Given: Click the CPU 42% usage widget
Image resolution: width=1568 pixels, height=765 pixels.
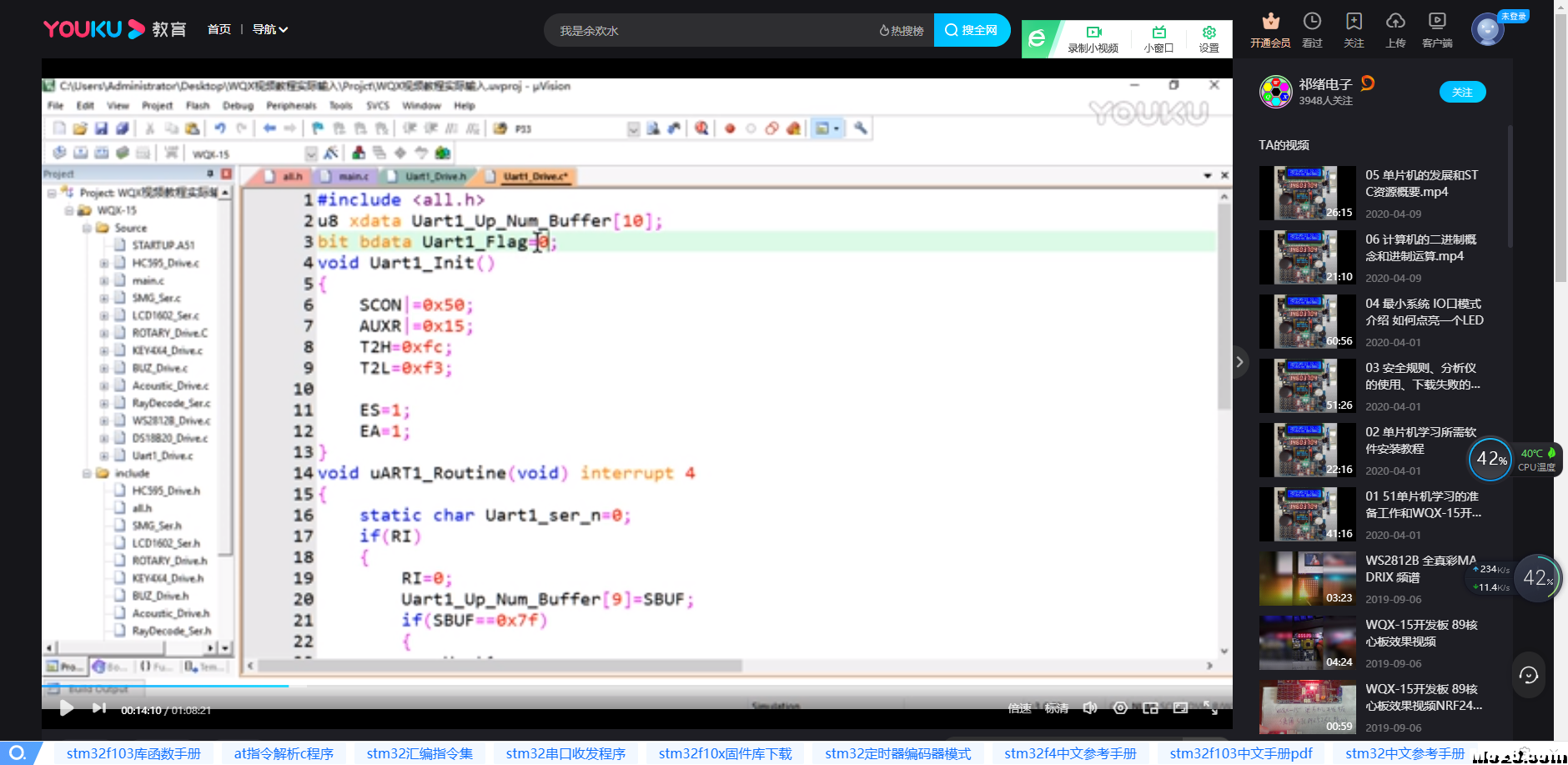Looking at the screenshot, I should [x=1490, y=459].
